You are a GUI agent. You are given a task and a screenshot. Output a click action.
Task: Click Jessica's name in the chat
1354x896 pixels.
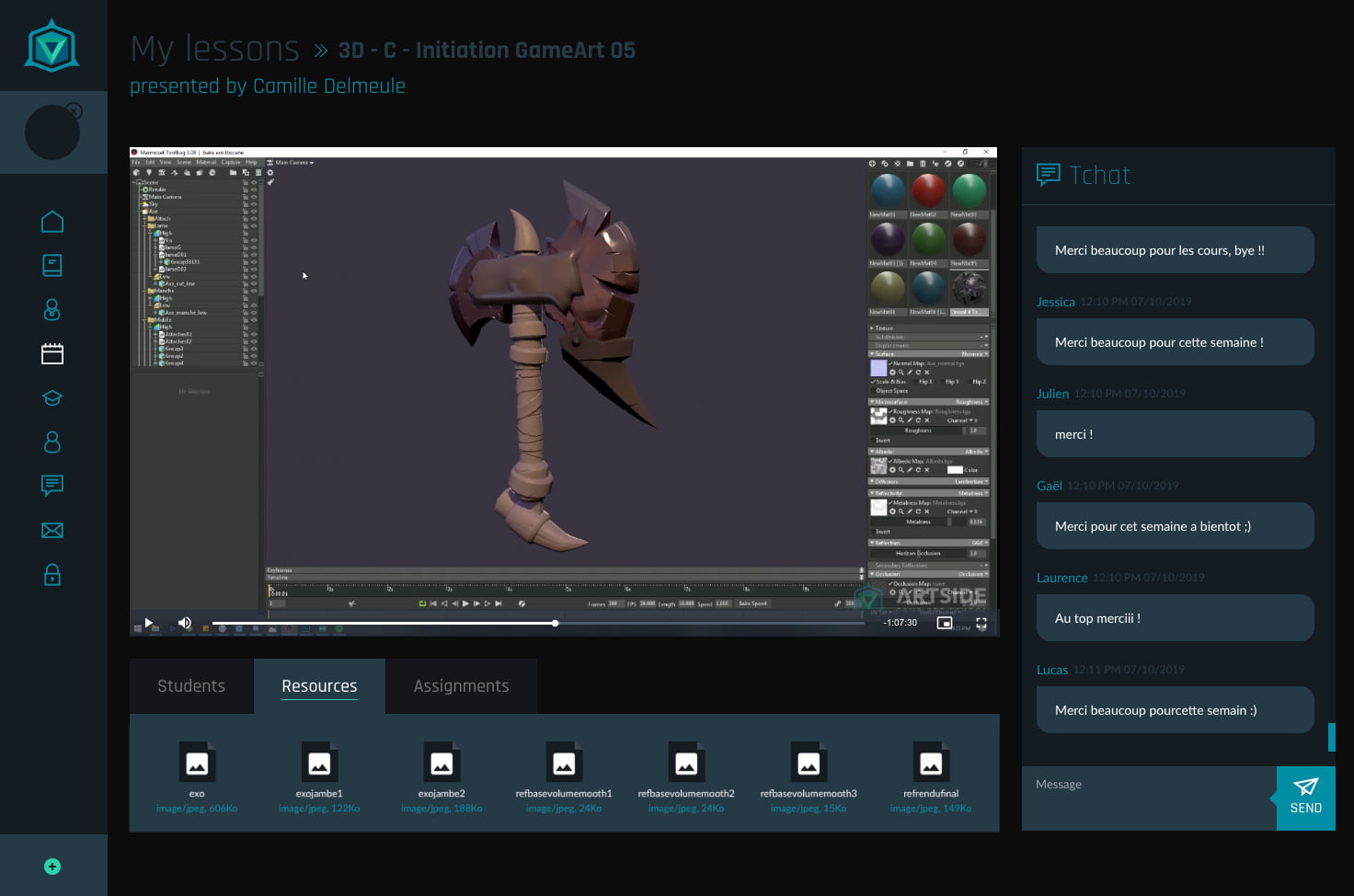1055,302
